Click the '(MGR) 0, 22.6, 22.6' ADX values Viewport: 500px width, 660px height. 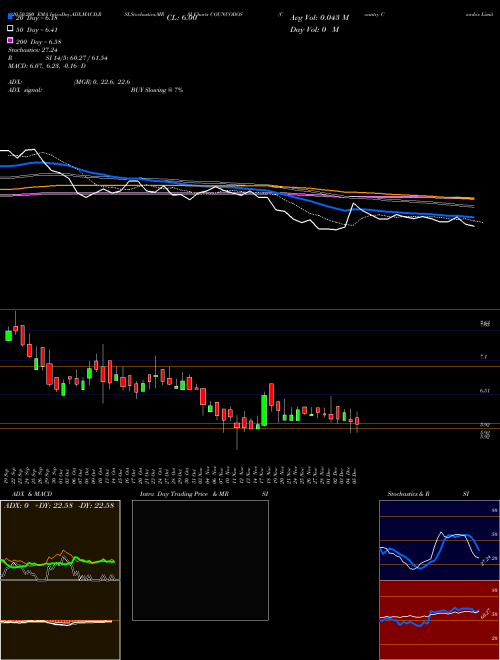(x=102, y=82)
